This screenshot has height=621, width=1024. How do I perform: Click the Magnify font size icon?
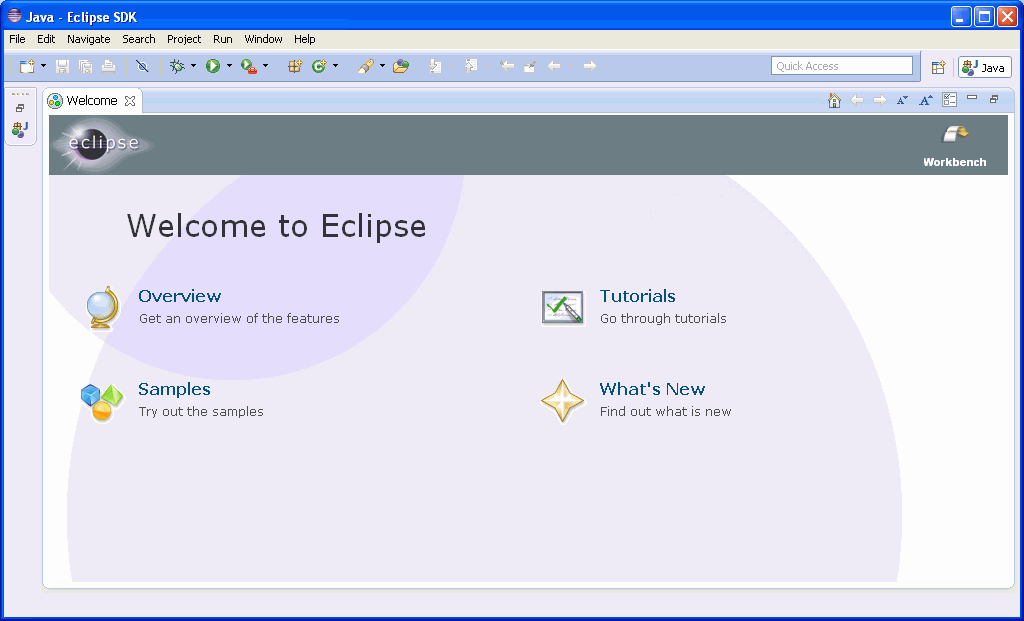click(x=925, y=100)
